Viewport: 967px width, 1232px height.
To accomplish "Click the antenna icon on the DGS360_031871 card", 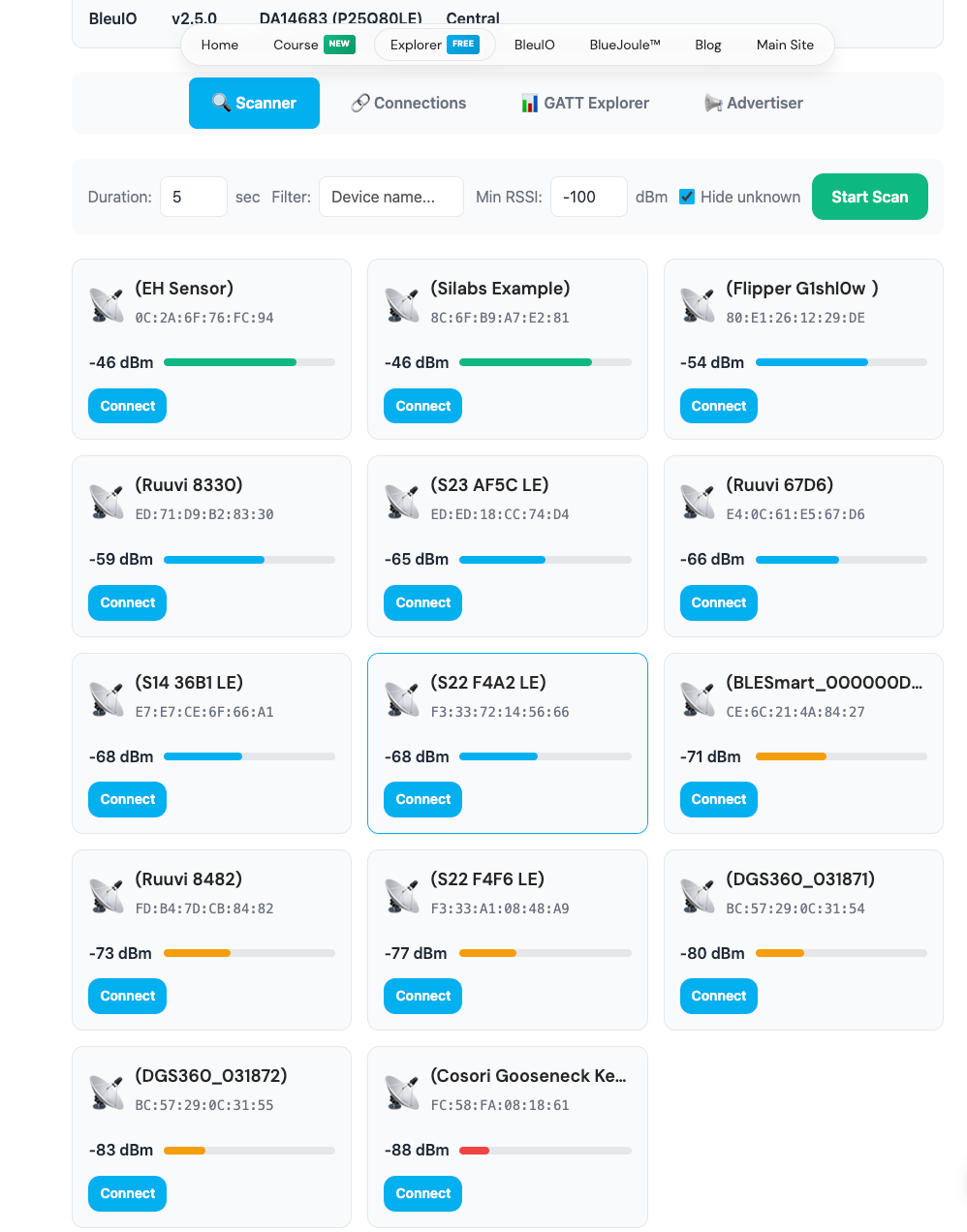I will point(697,894).
